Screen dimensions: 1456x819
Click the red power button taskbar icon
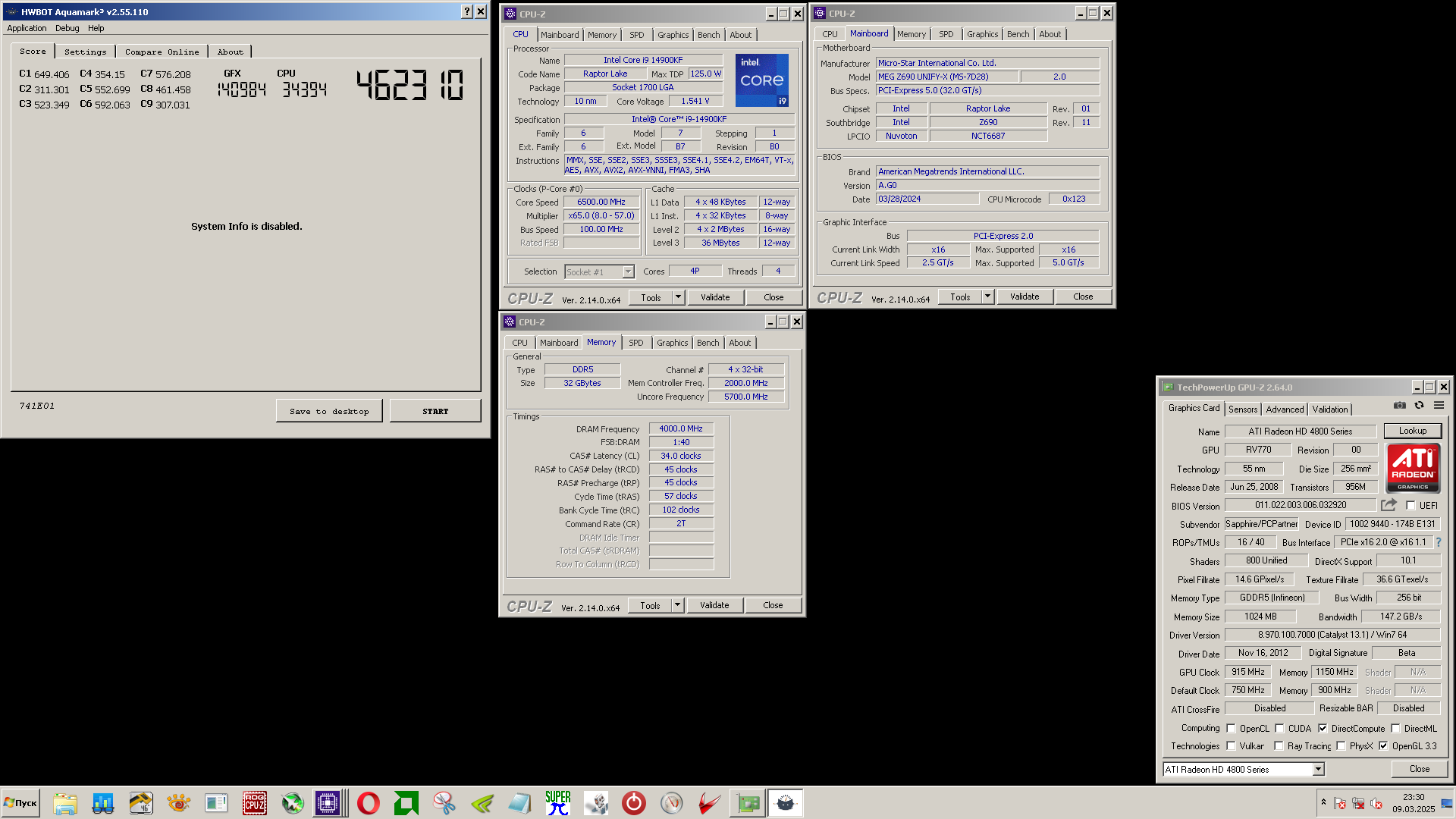pos(634,803)
